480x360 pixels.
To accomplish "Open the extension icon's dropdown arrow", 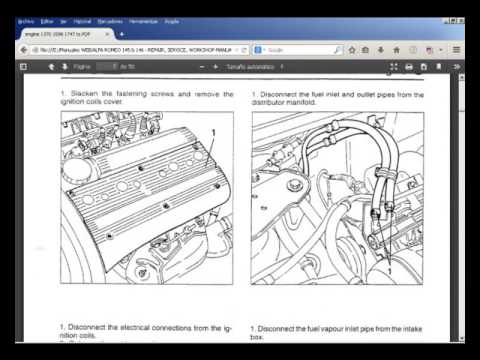I will coord(441,50).
